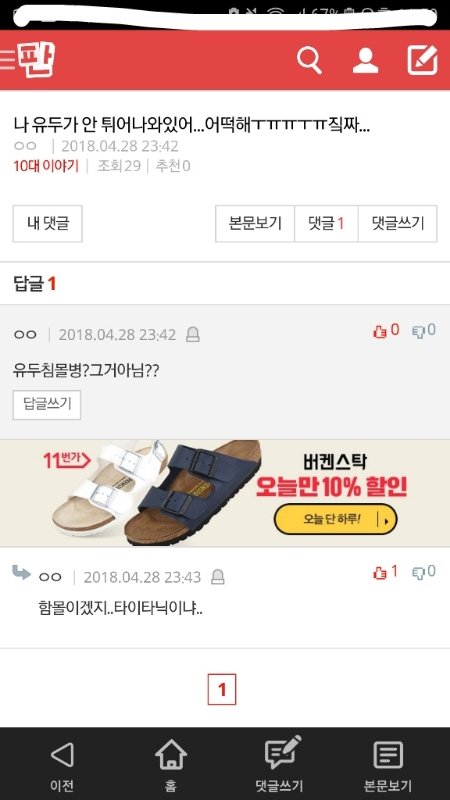Select page number 1 in pagination

(x=221, y=690)
